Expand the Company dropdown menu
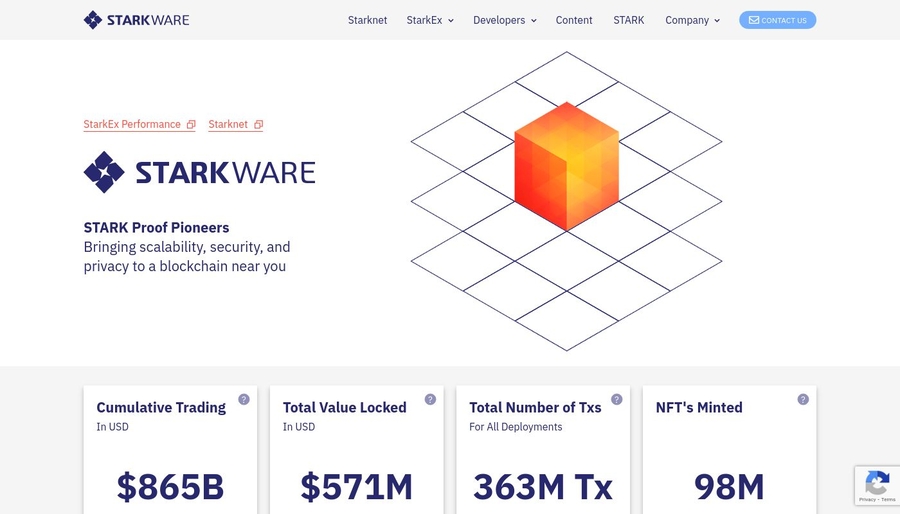Image resolution: width=900 pixels, height=514 pixels. tap(692, 20)
